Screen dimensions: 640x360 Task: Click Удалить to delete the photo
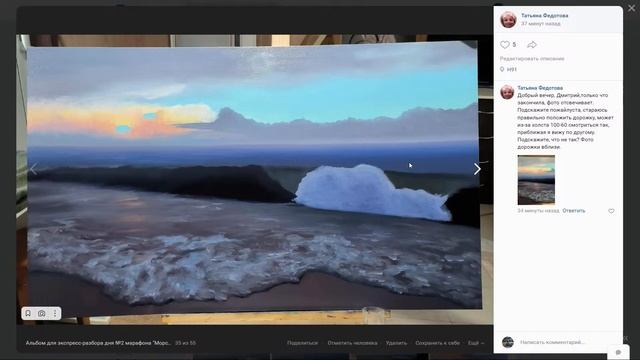[396, 343]
